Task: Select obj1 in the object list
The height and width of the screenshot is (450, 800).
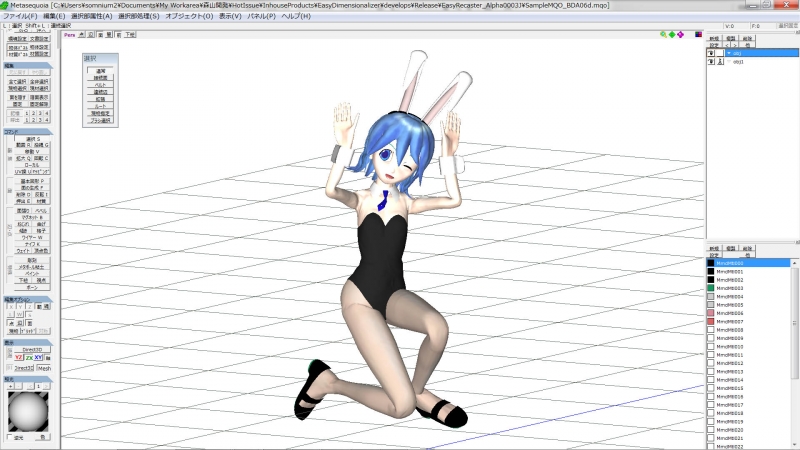Action: pyautogui.click(x=738, y=62)
